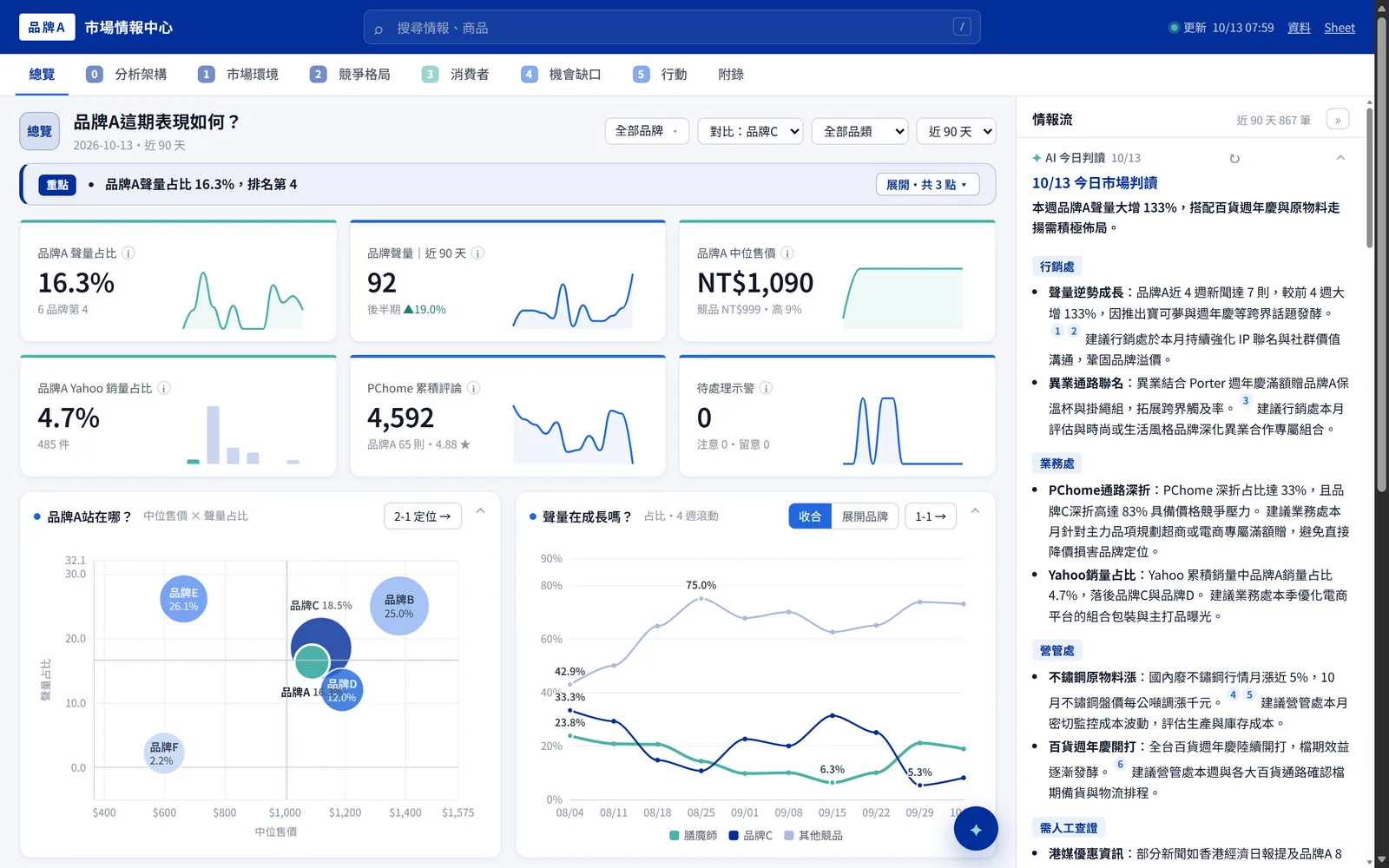The width and height of the screenshot is (1389, 868).
Task: Switch to the 競爭格局 tab
Action: [350, 75]
